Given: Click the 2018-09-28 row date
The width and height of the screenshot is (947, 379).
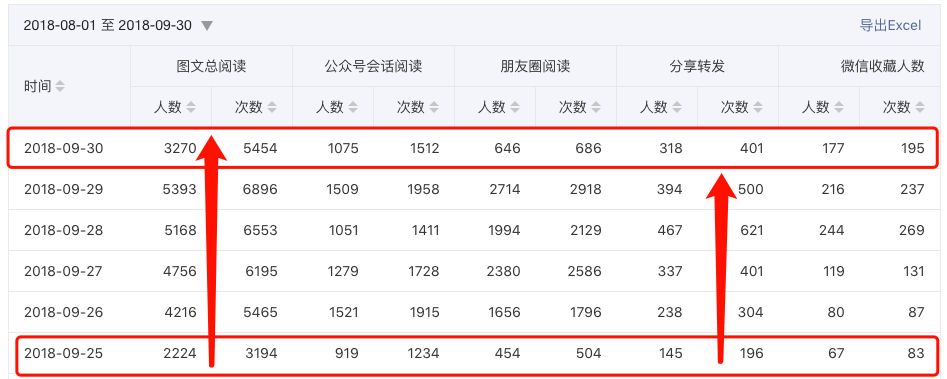Looking at the screenshot, I should click(x=63, y=230).
